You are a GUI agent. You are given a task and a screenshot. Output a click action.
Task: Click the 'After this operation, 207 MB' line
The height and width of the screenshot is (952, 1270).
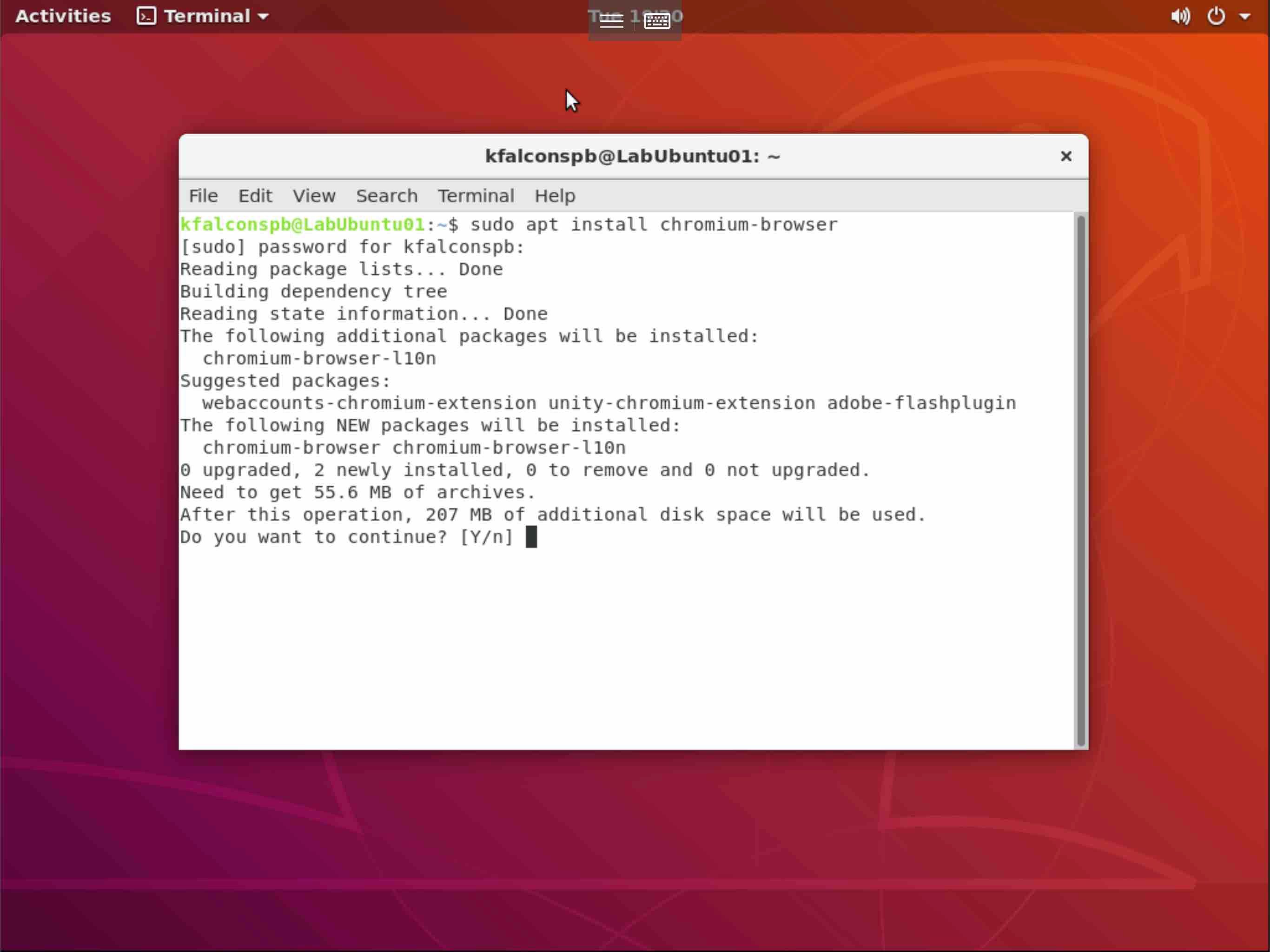coord(553,515)
